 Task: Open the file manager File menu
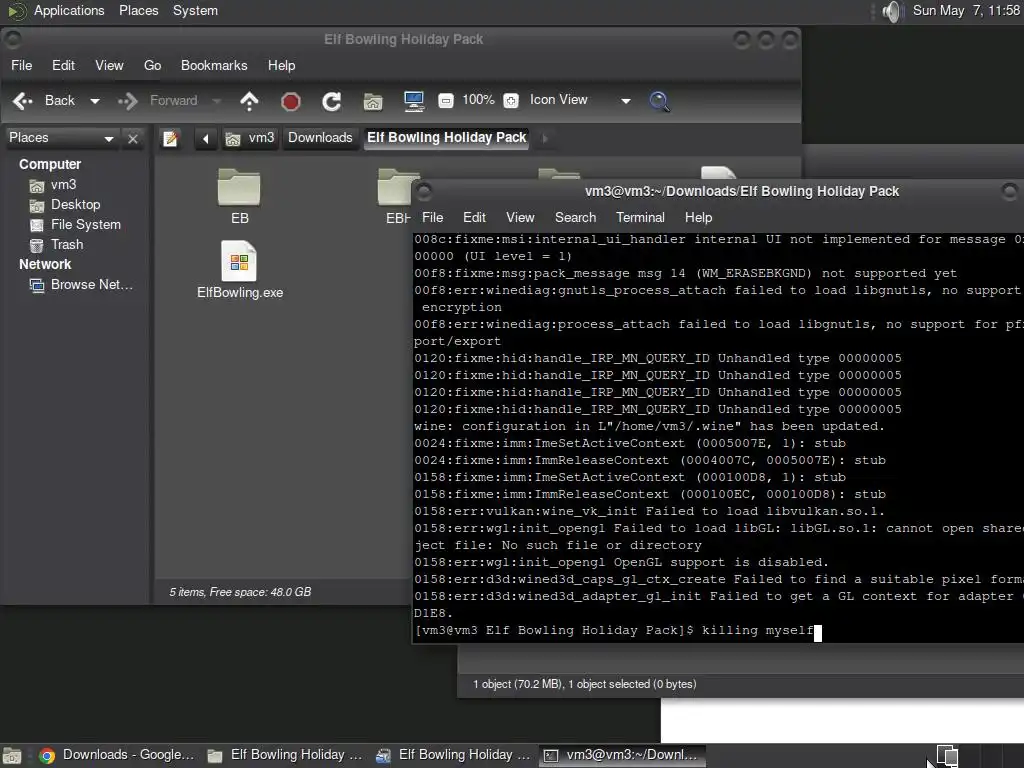coord(22,65)
